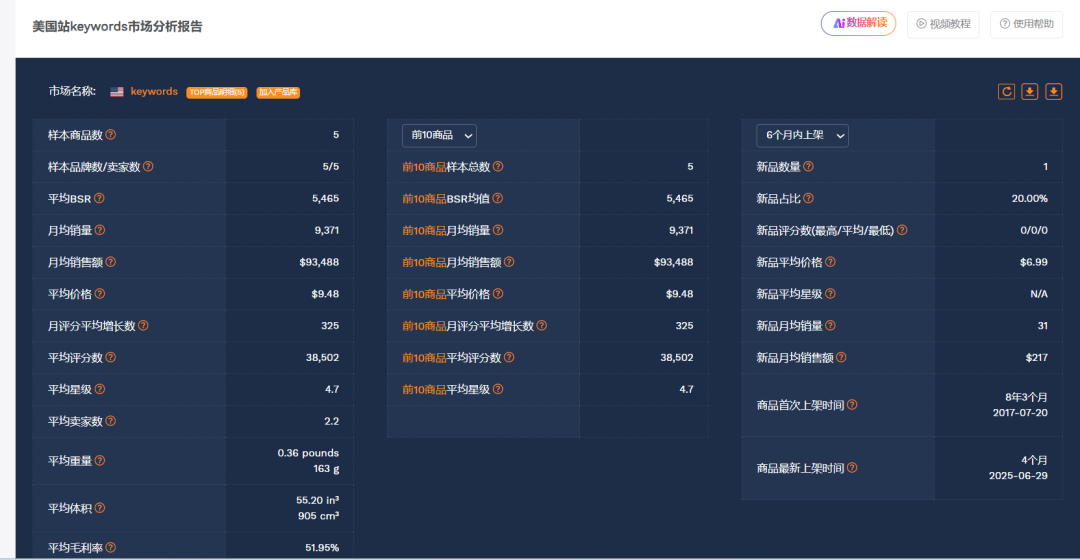Open the 6个月内上架 dropdown
The height and width of the screenshot is (559, 1080).
802,136
